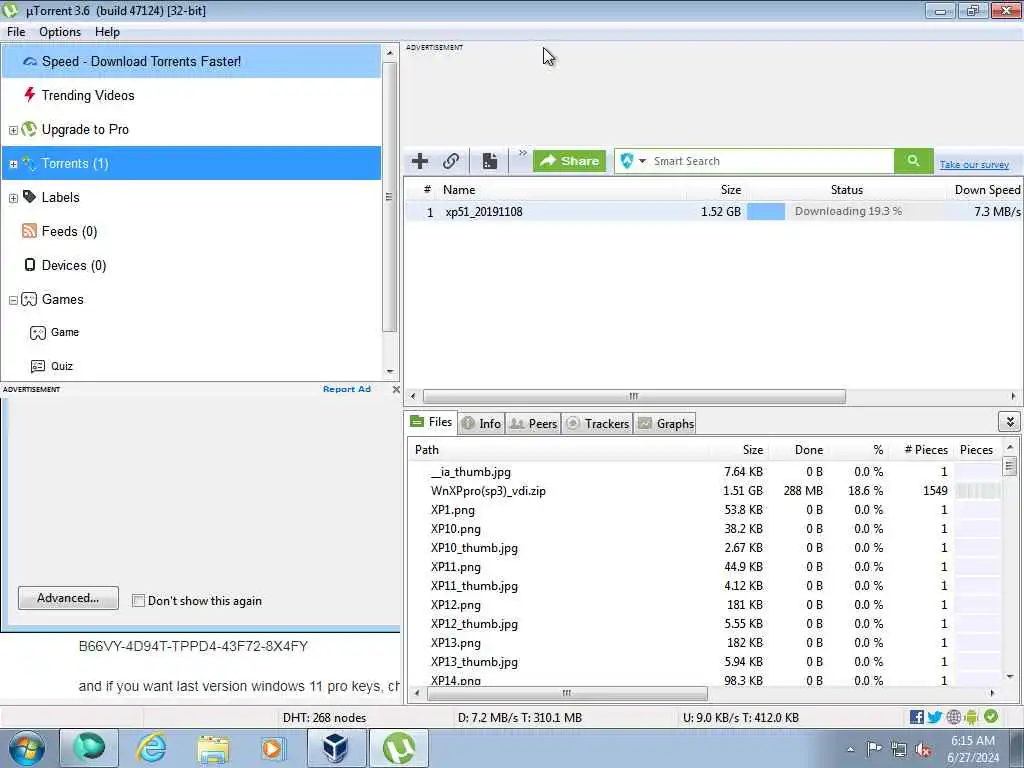The width and height of the screenshot is (1024, 768).
Task: Open the File menu
Action: click(x=16, y=32)
